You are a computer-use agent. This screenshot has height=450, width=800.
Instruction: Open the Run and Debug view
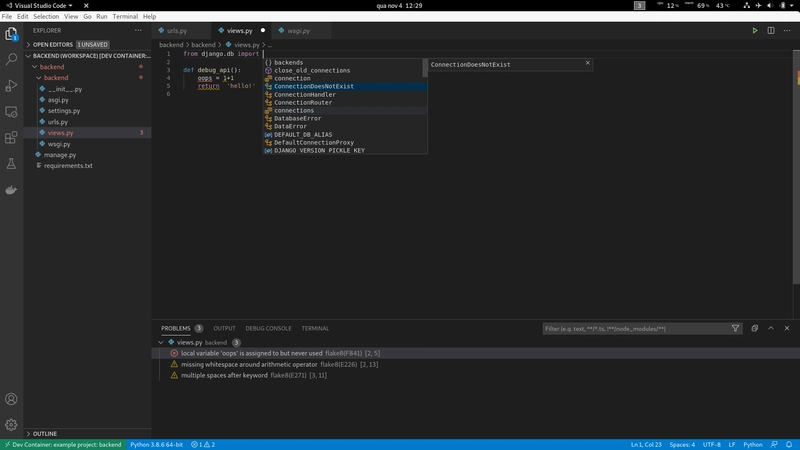click(x=11, y=86)
